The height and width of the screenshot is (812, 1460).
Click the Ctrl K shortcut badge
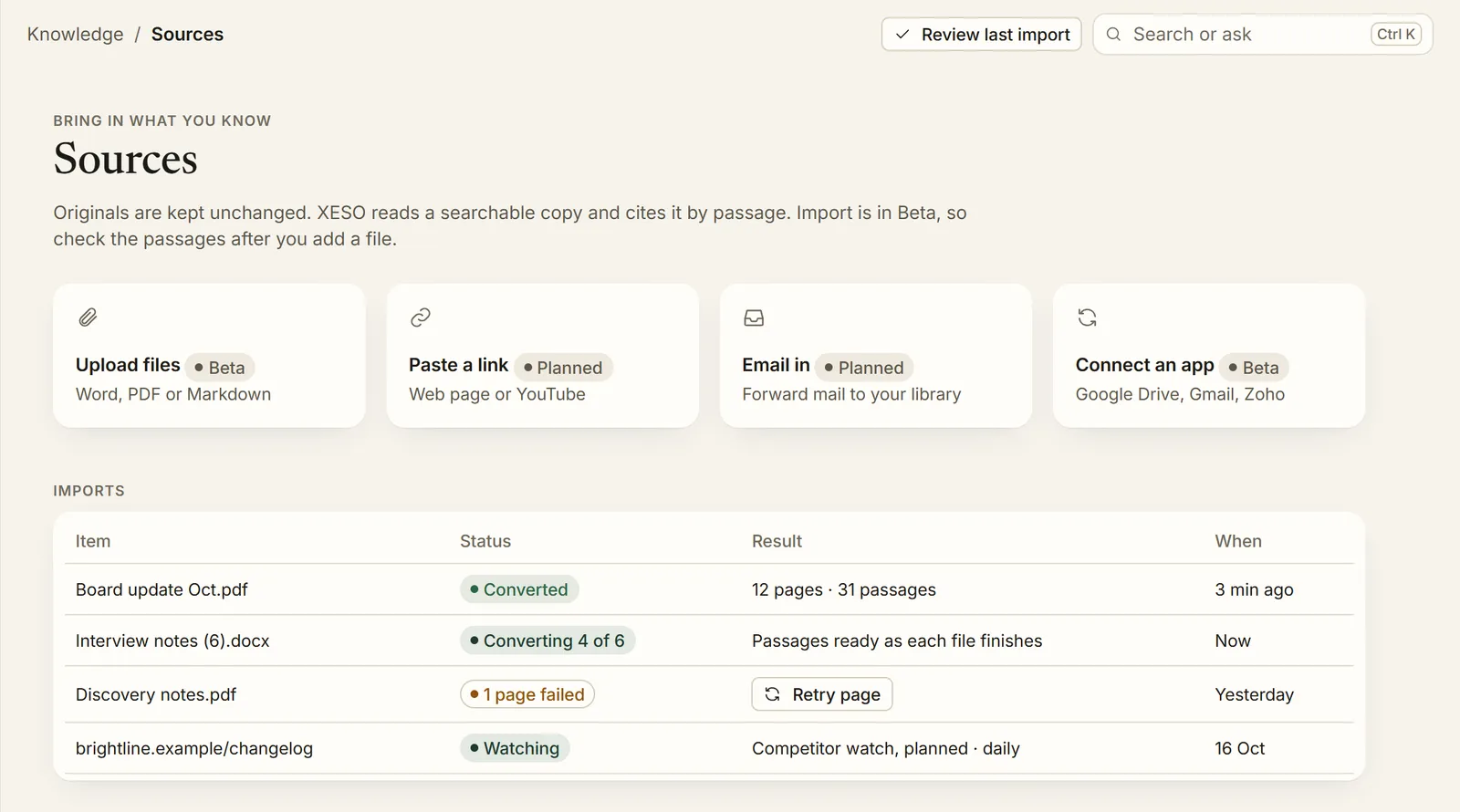(x=1396, y=35)
